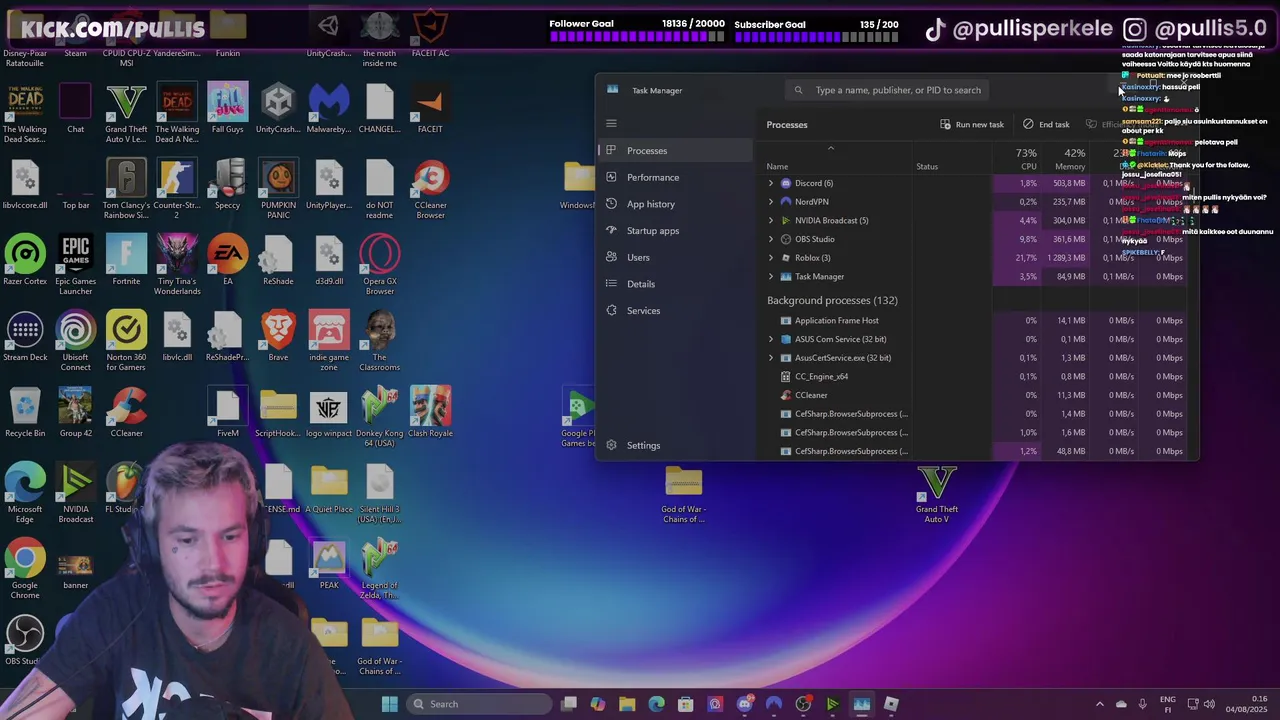Launch Counter-Strike 2 from the desktop

(x=177, y=190)
